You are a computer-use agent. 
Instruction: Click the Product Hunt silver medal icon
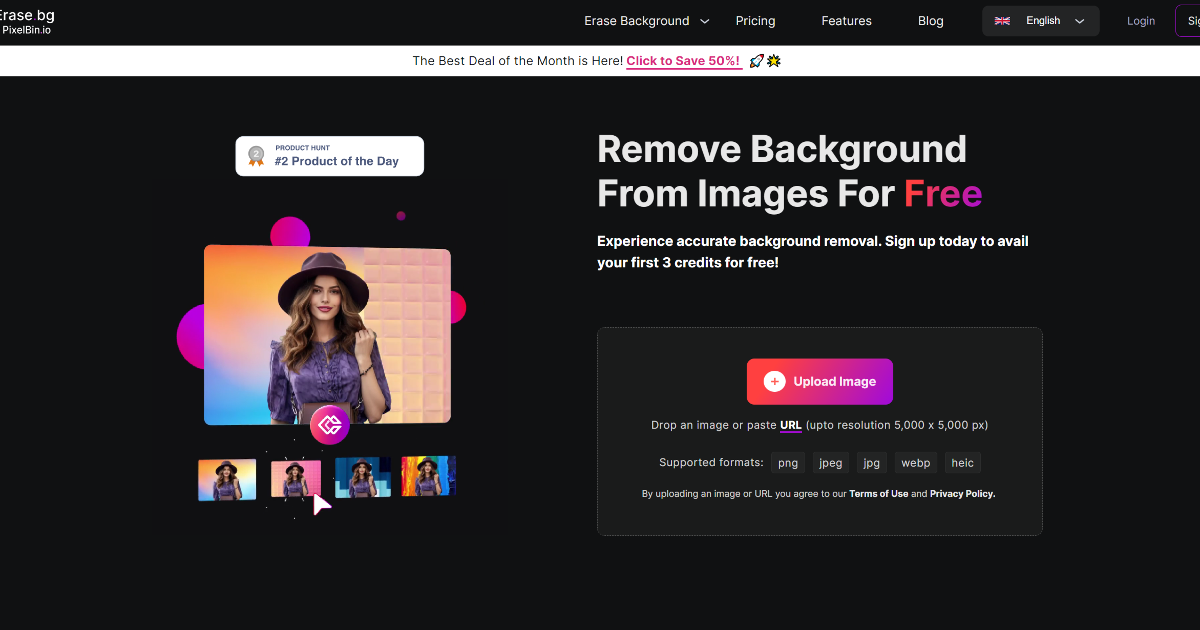click(x=256, y=156)
